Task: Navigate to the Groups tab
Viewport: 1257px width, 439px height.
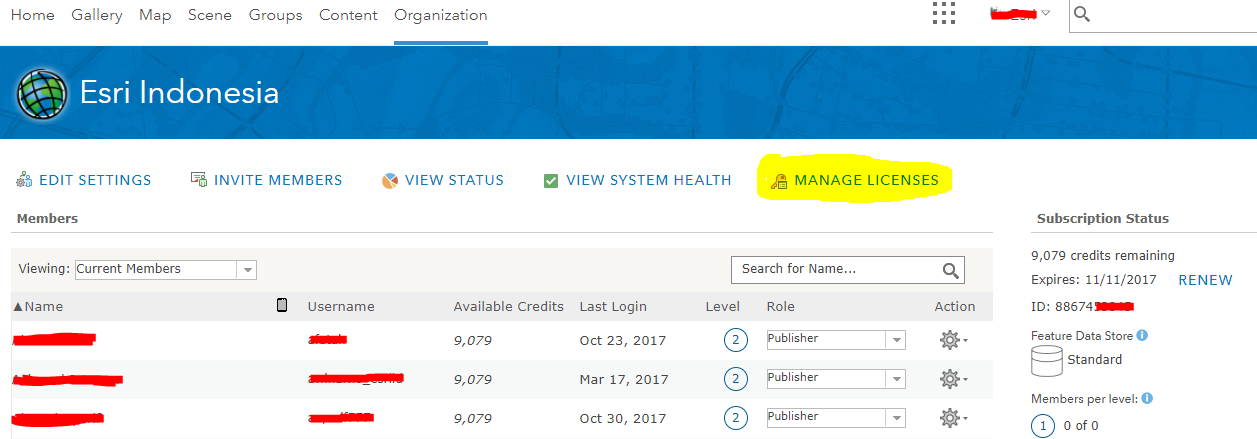Action: tap(276, 15)
